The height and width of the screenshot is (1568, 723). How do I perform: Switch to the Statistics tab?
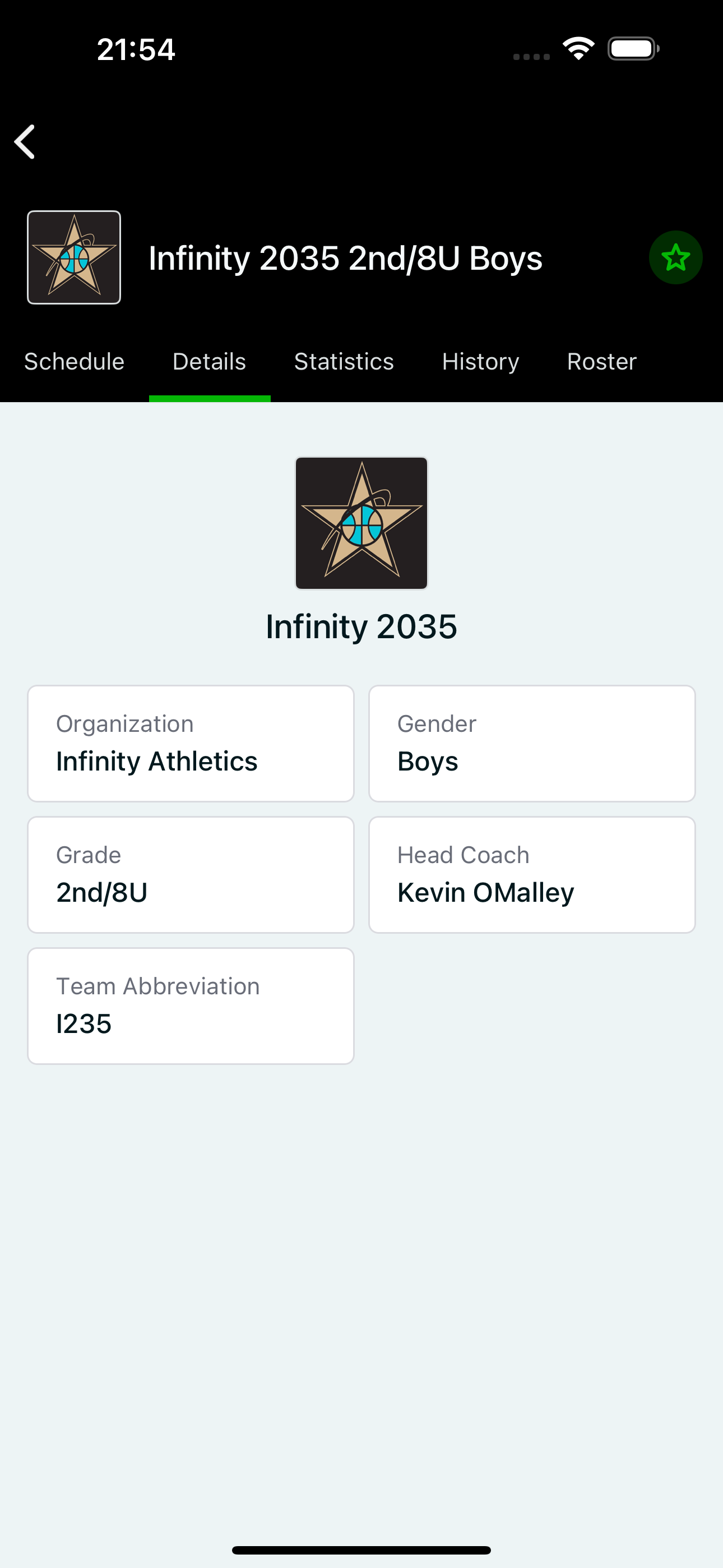click(x=344, y=362)
